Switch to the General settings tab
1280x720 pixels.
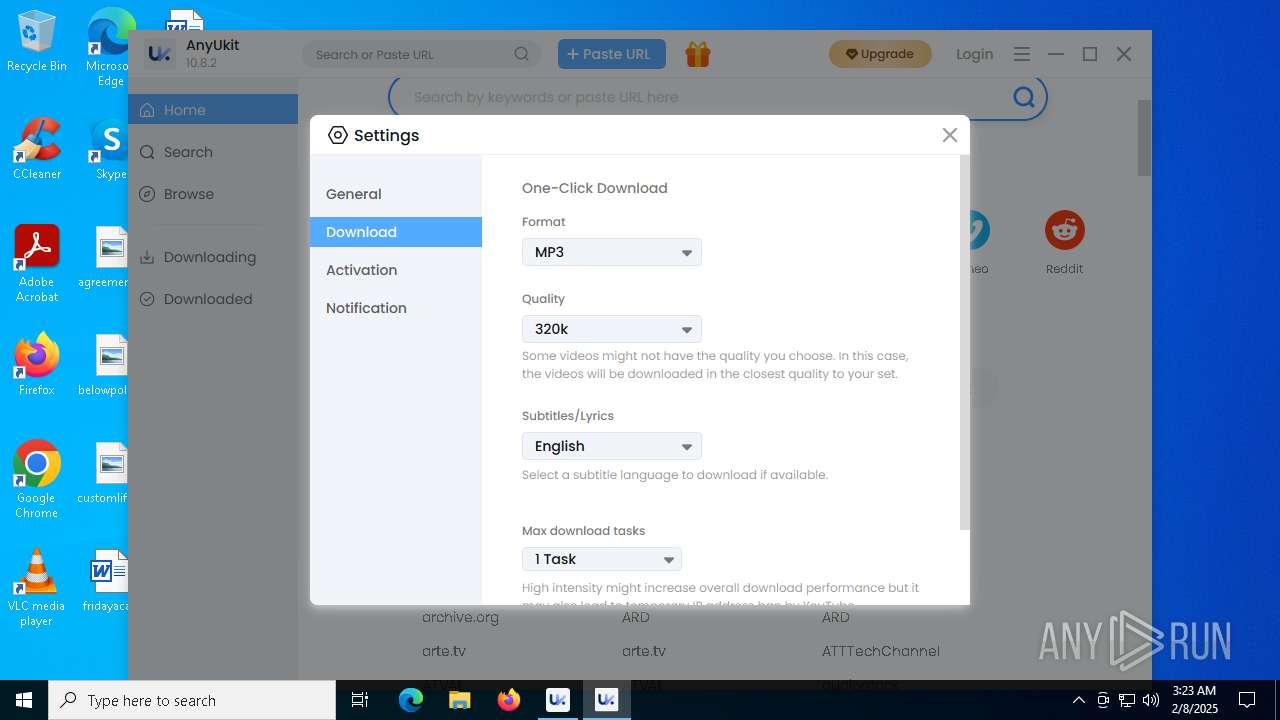coord(396,194)
